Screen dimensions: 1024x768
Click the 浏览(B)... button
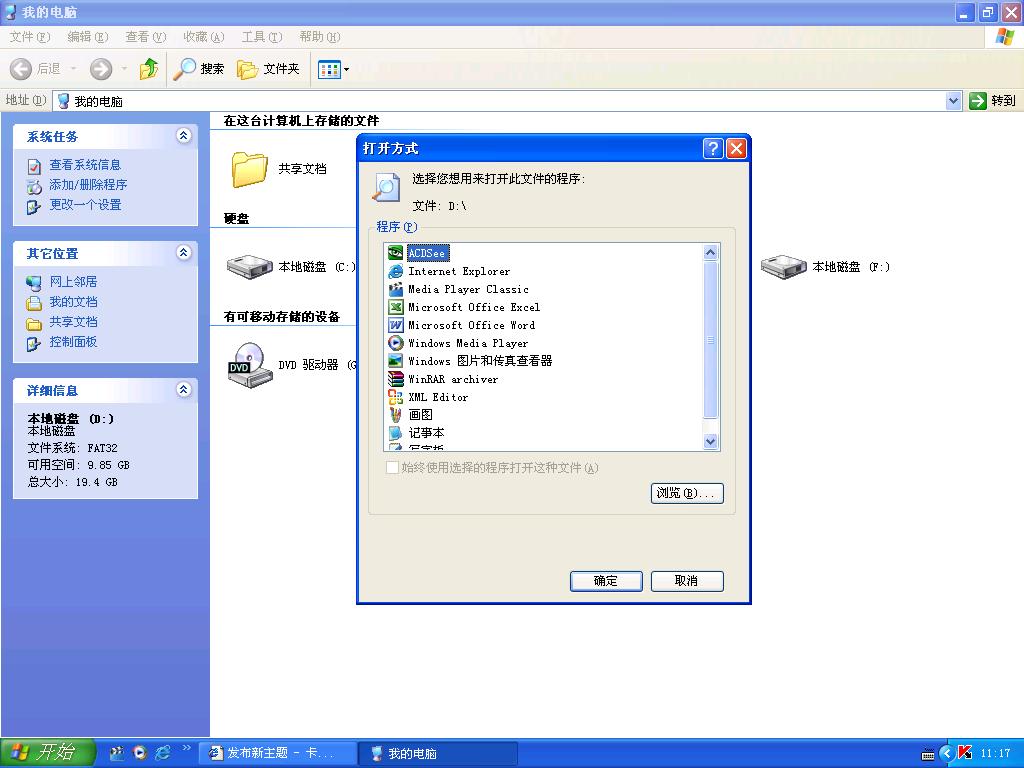[687, 493]
